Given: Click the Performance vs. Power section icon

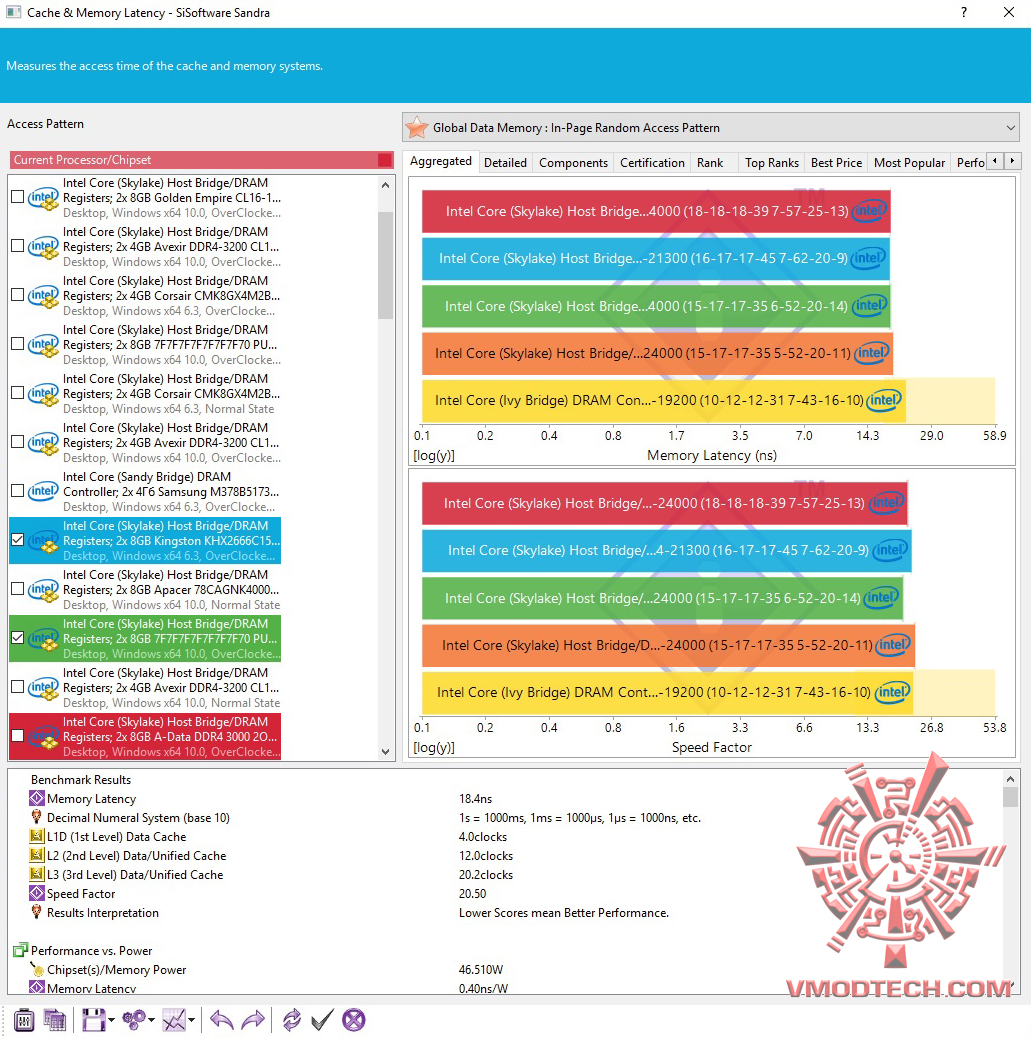Looking at the screenshot, I should pos(21,951).
